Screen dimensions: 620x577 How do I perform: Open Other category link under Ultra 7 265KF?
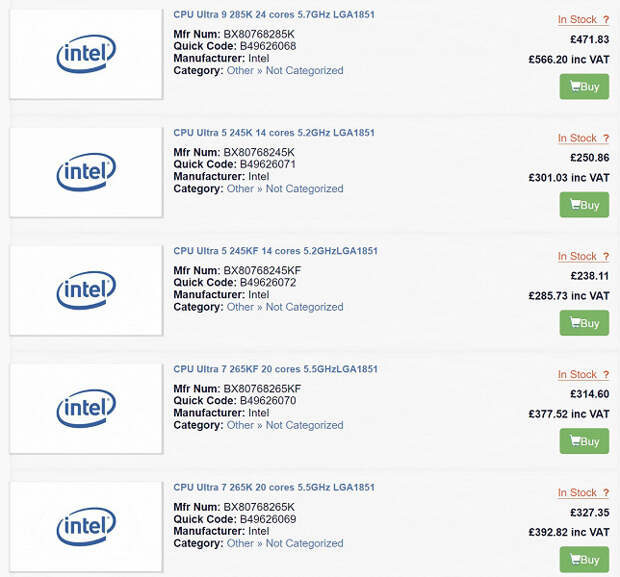click(x=240, y=426)
